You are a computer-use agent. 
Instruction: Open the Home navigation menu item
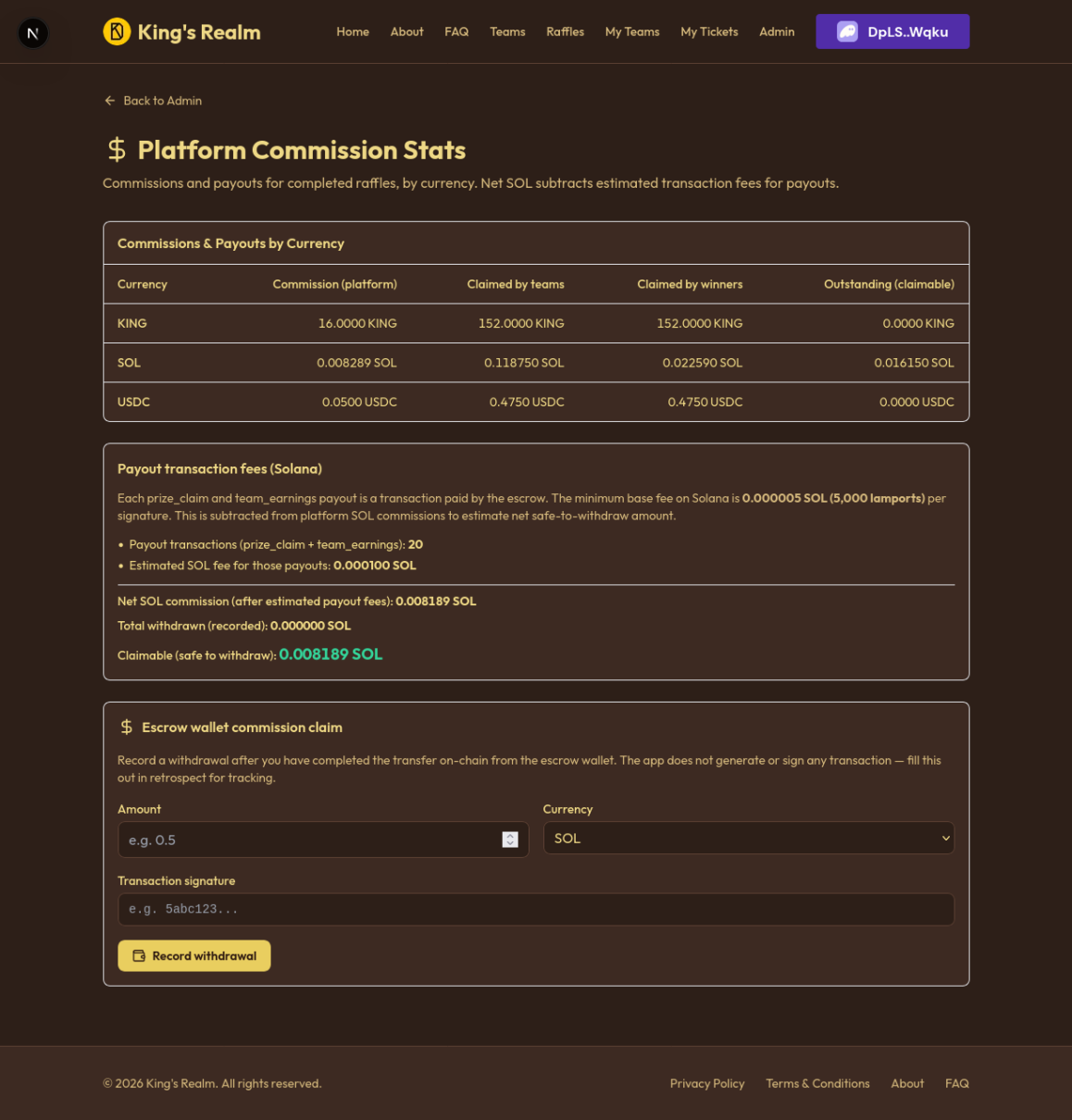pos(353,31)
